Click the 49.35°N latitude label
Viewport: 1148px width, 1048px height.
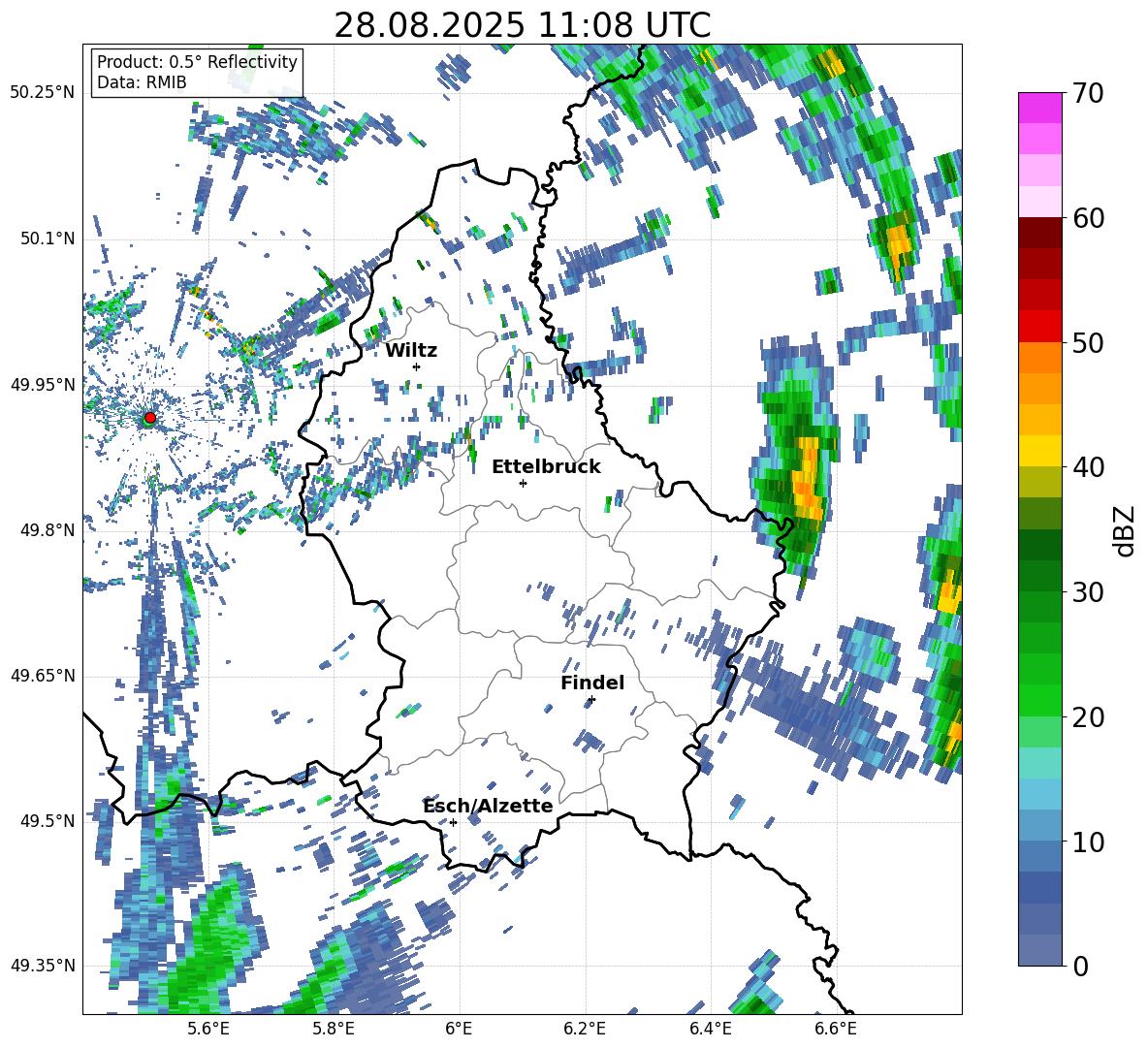tap(43, 966)
